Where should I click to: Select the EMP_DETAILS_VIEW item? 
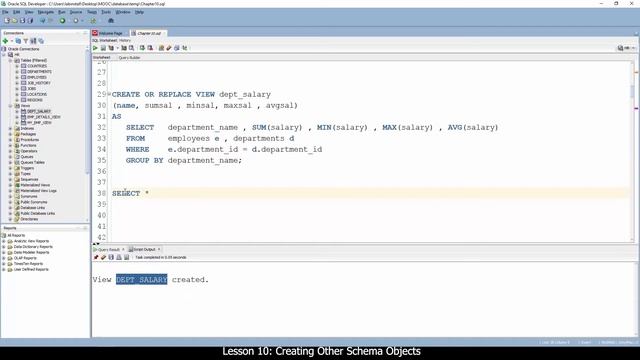tap(43, 117)
